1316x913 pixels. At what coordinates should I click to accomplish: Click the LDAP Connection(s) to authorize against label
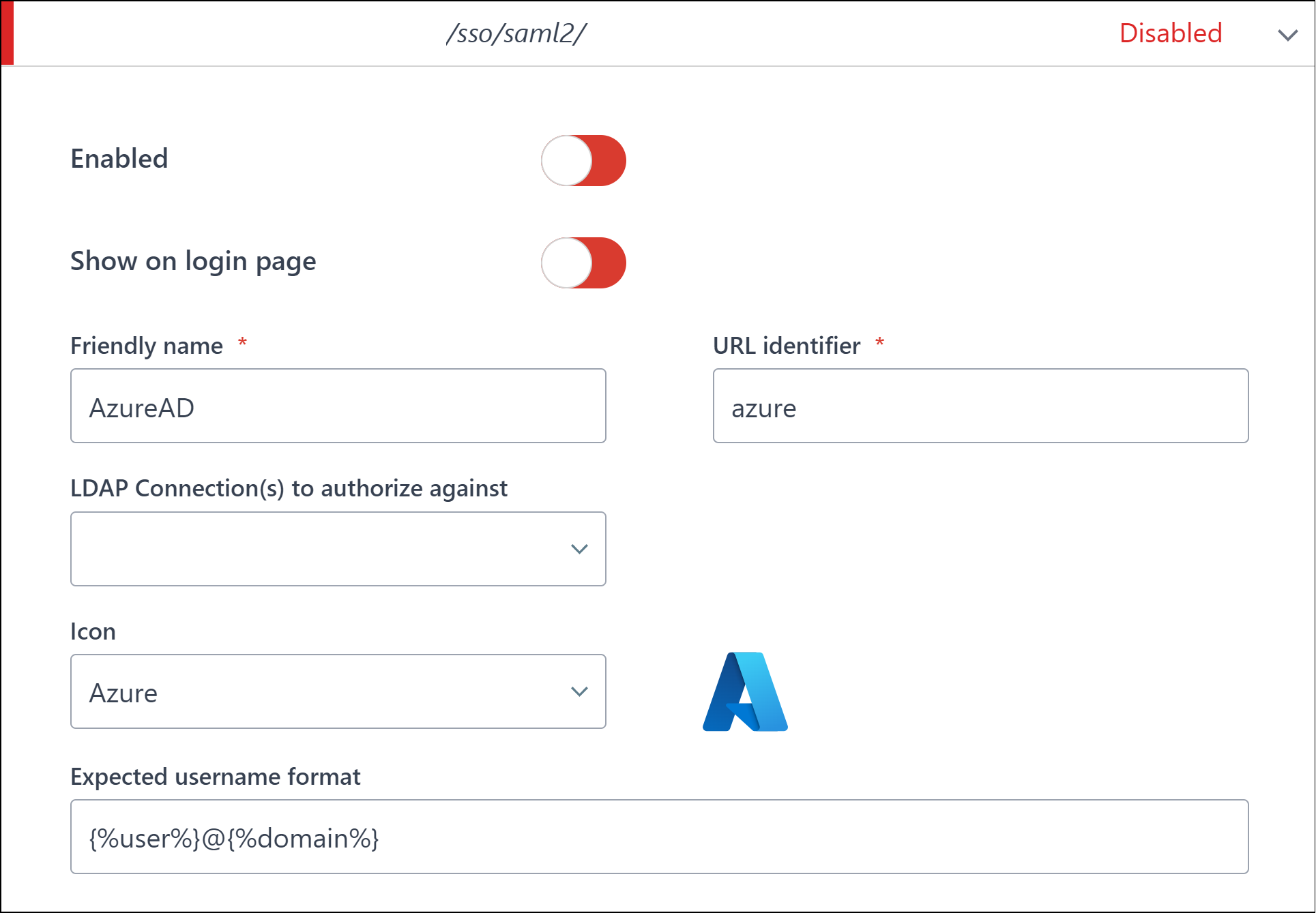(289, 488)
